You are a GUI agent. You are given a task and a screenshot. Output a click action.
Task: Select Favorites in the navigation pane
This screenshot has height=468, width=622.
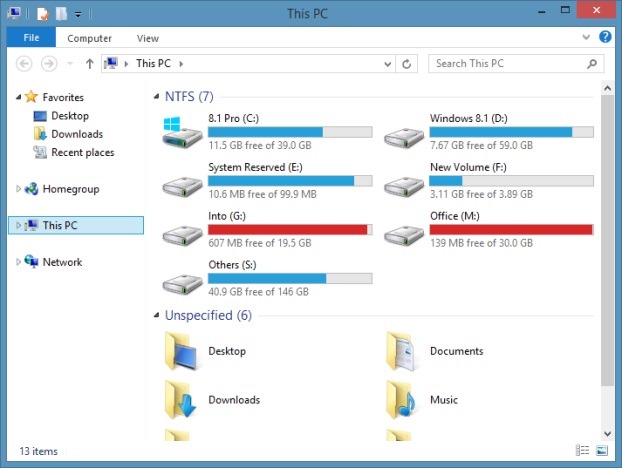coord(63,97)
